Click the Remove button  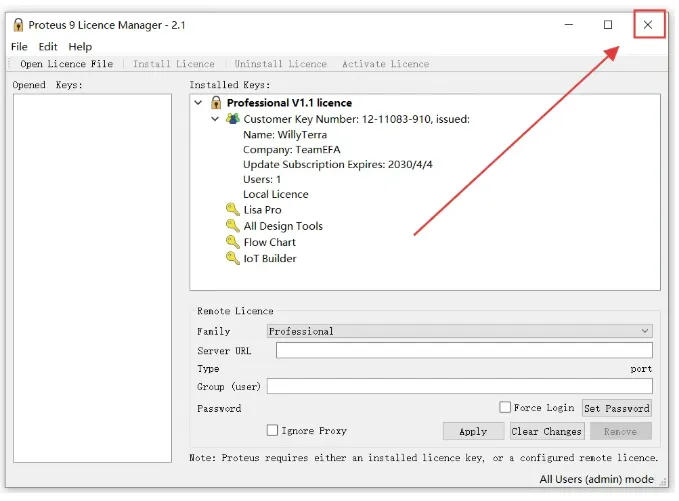click(621, 431)
